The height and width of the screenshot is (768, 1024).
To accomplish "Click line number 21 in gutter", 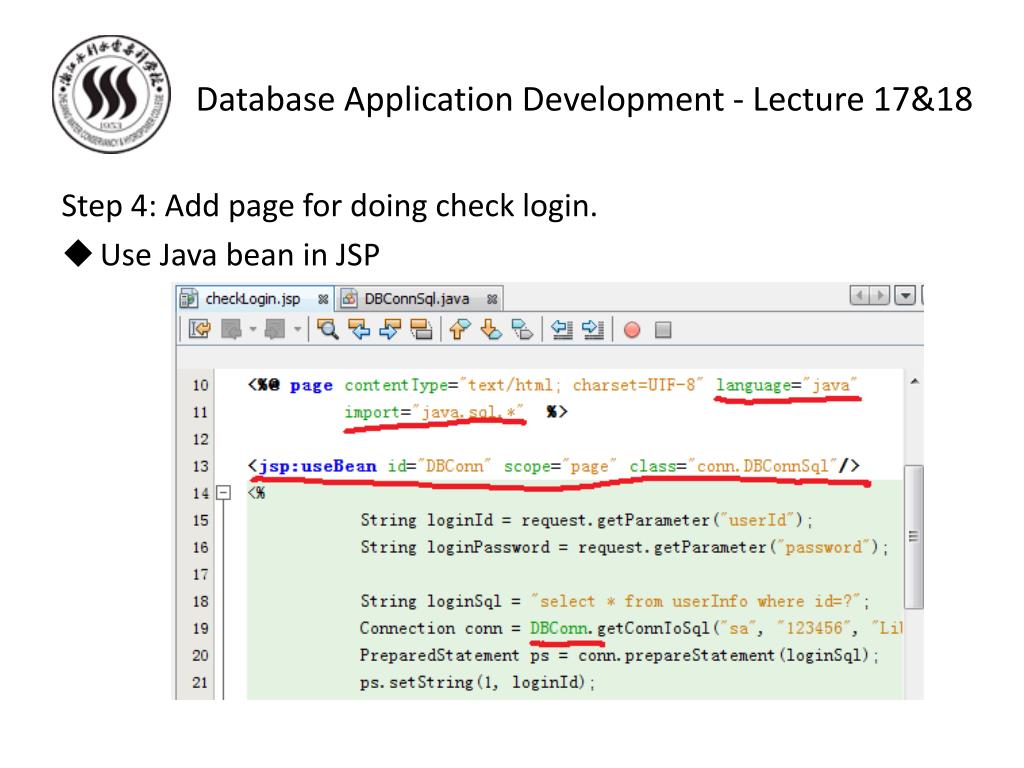I will pyautogui.click(x=200, y=682).
